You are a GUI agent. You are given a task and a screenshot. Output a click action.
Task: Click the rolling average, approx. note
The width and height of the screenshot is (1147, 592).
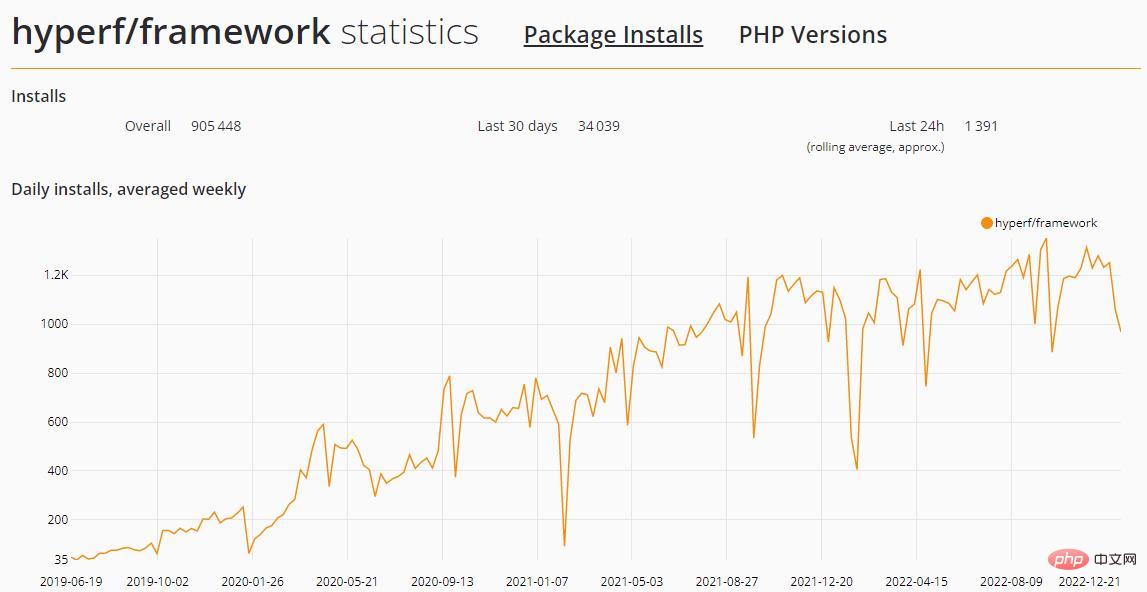coord(876,147)
